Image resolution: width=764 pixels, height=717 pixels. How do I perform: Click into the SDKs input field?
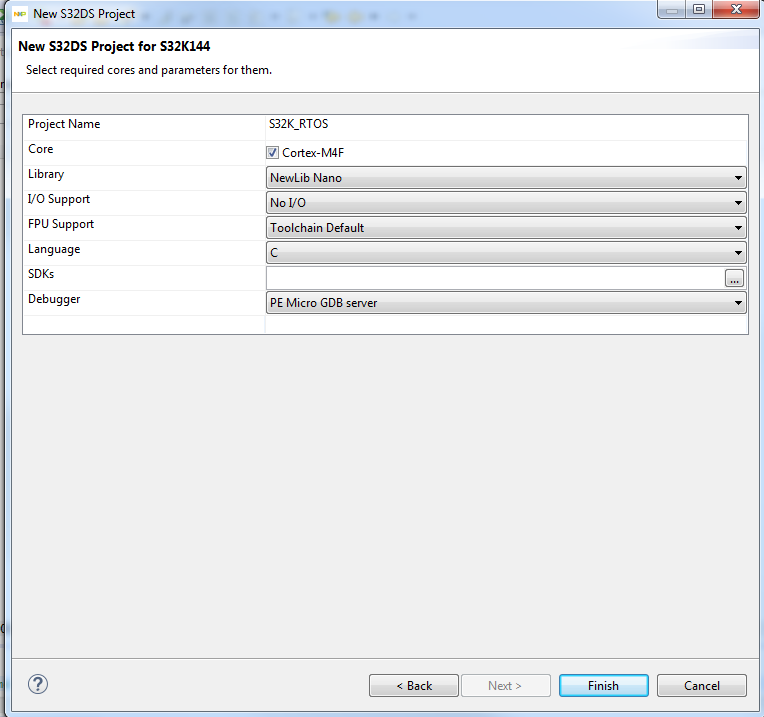tap(495, 278)
